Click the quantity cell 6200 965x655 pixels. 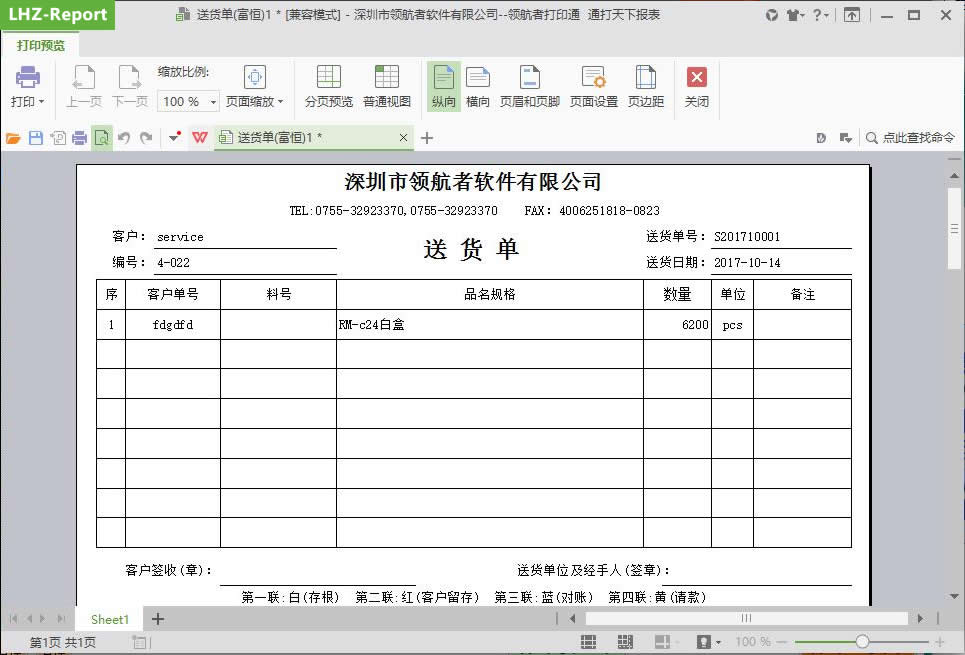tap(678, 324)
